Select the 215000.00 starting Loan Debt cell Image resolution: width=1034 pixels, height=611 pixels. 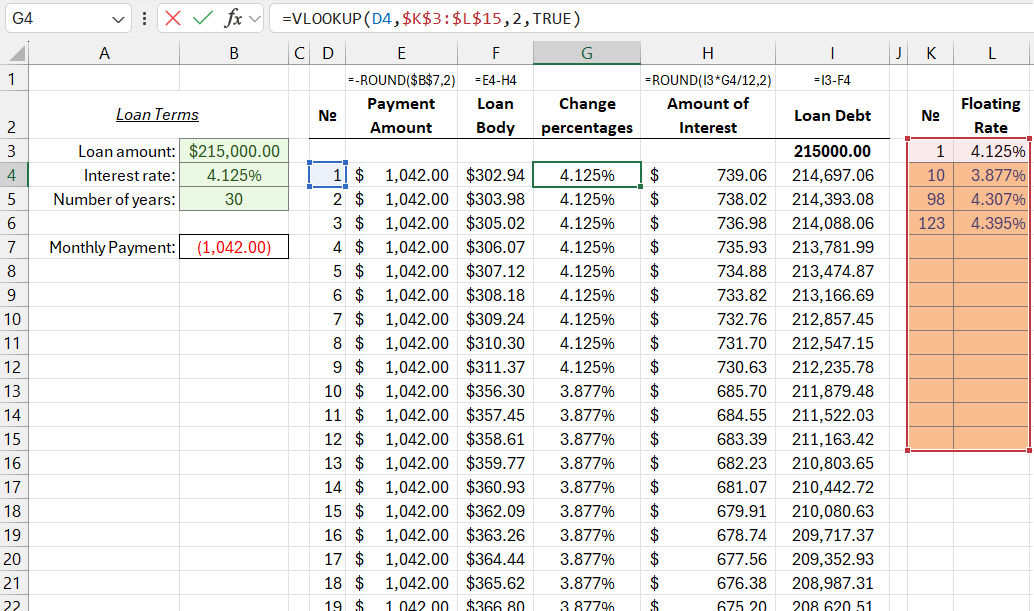click(832, 151)
